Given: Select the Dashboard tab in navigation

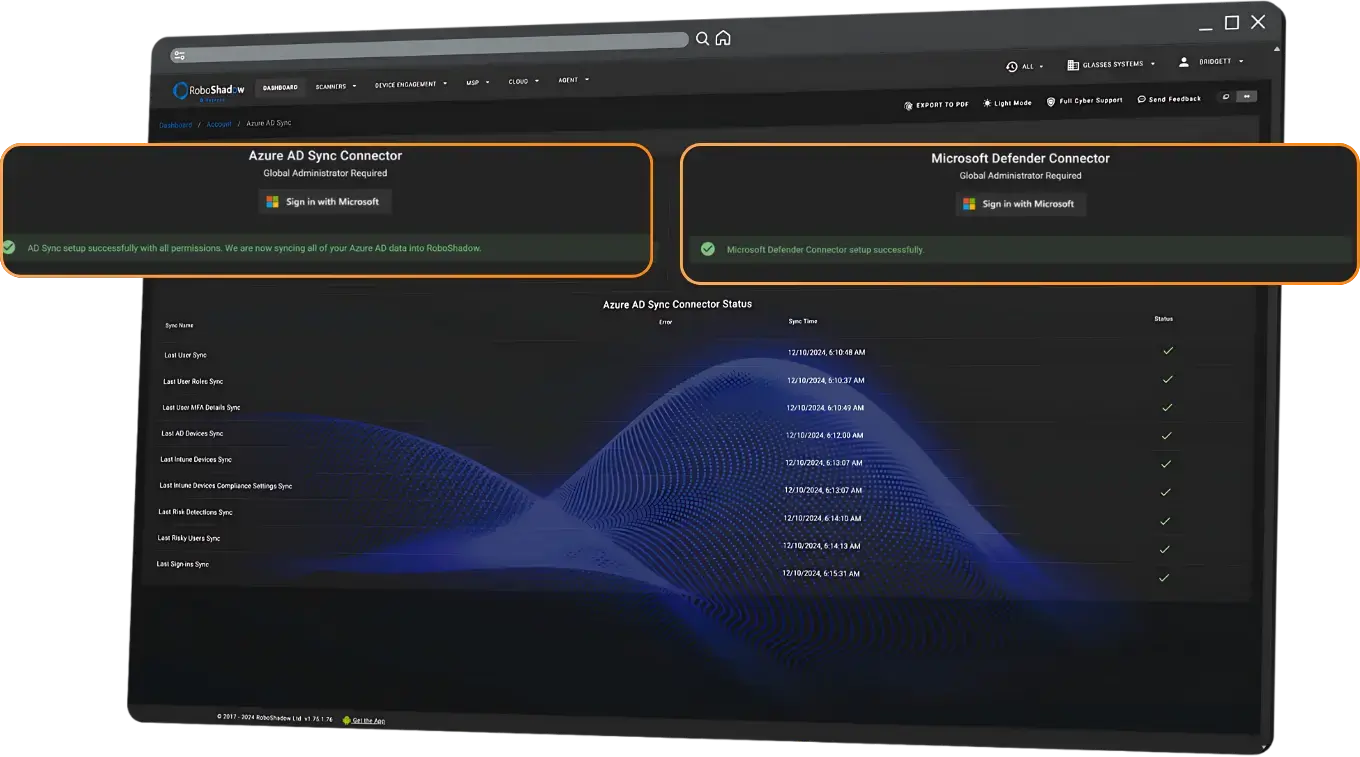Looking at the screenshot, I should [280, 87].
